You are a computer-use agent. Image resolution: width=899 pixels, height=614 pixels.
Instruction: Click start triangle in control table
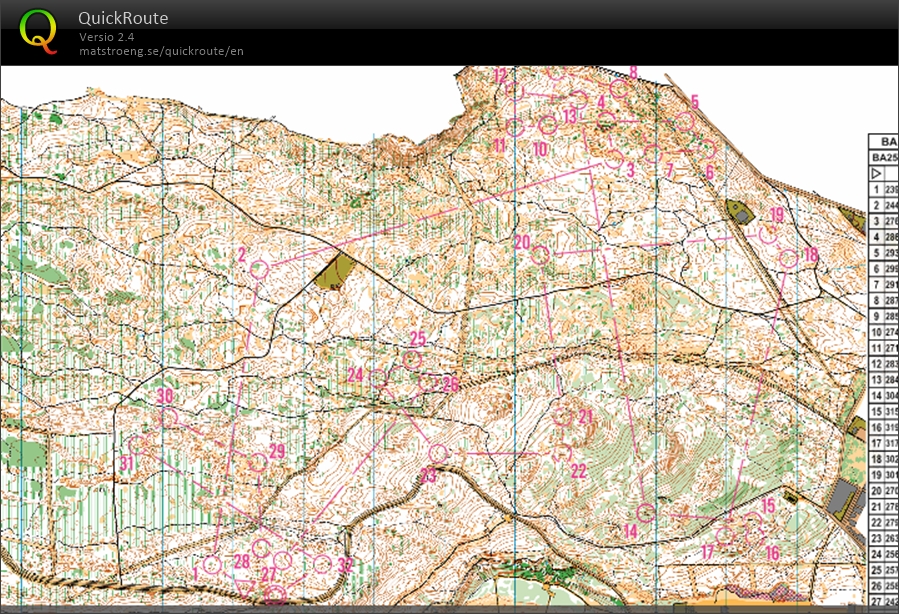(877, 173)
